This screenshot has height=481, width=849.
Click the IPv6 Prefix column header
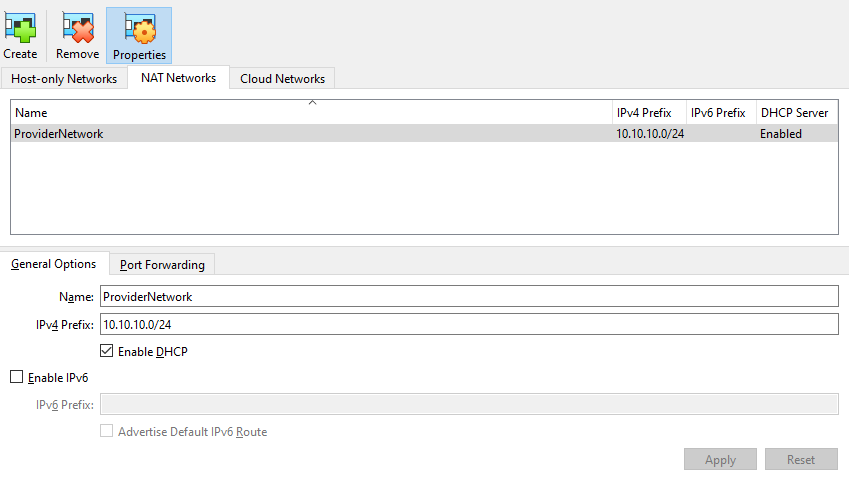coord(718,113)
